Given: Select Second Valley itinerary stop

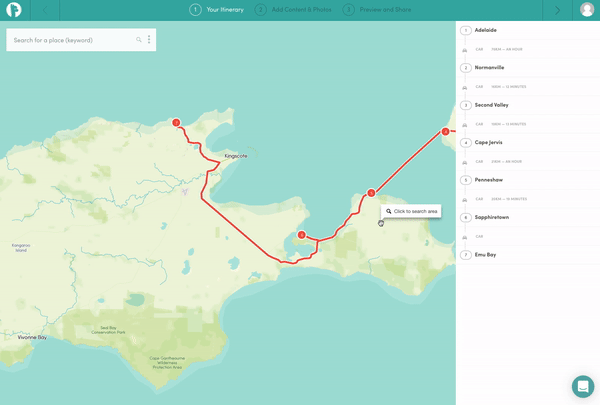Looking at the screenshot, I should tap(491, 105).
